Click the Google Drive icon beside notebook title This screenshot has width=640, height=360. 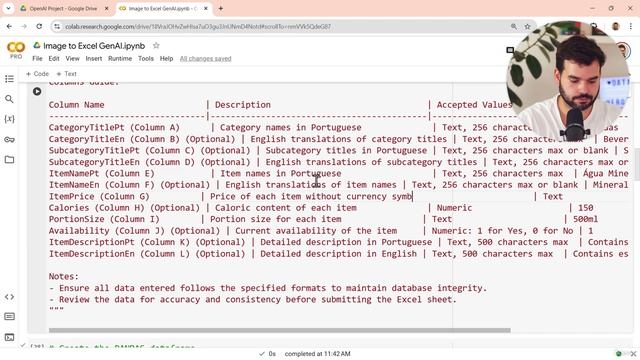coord(37,45)
